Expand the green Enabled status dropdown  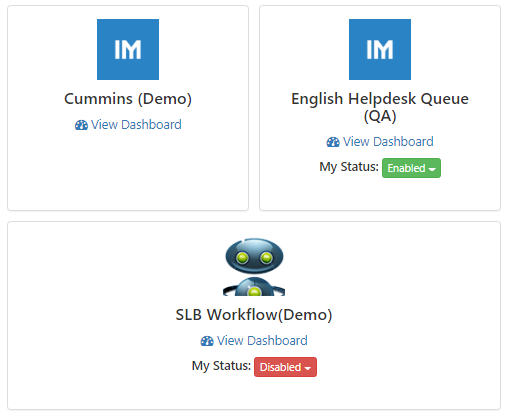point(411,168)
